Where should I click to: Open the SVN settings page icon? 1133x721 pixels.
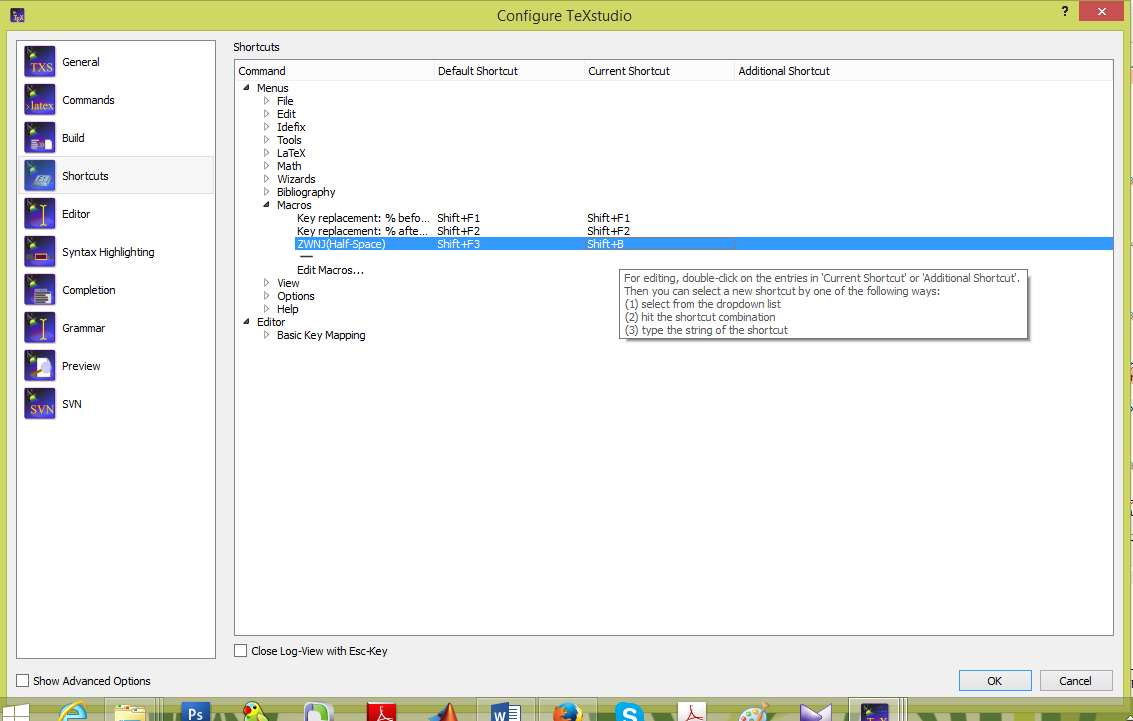coord(40,404)
